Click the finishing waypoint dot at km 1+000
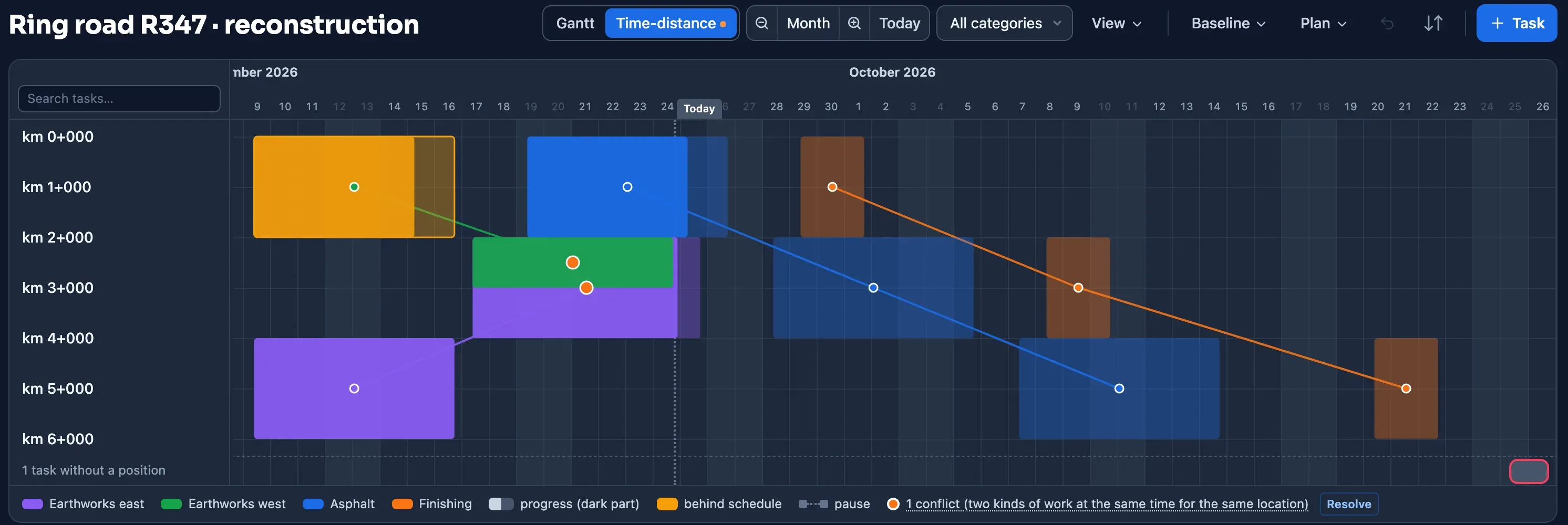Viewport: 1568px width, 525px height. [x=832, y=187]
